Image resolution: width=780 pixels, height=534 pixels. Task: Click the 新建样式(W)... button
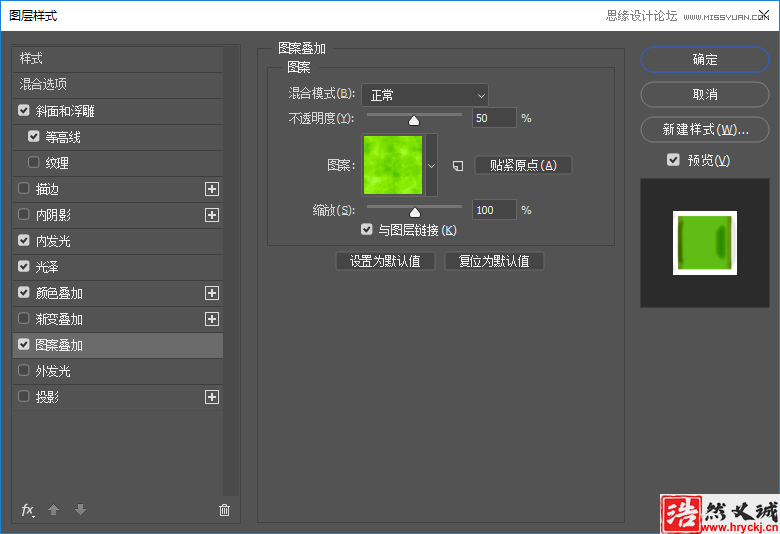705,129
